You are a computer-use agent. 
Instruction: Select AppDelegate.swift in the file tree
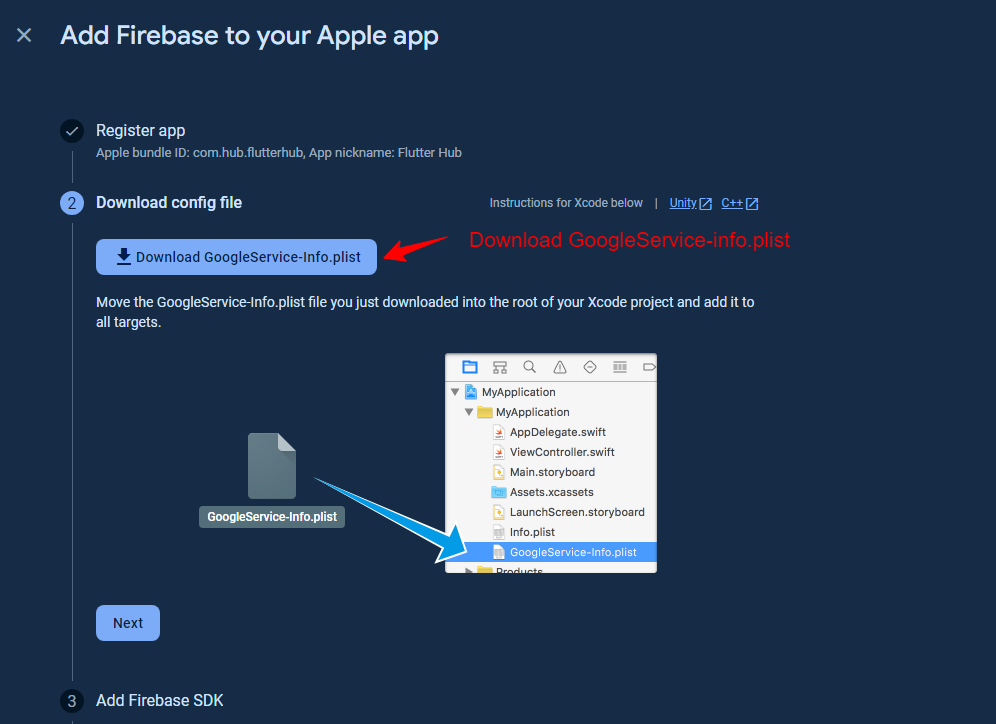[x=557, y=432]
